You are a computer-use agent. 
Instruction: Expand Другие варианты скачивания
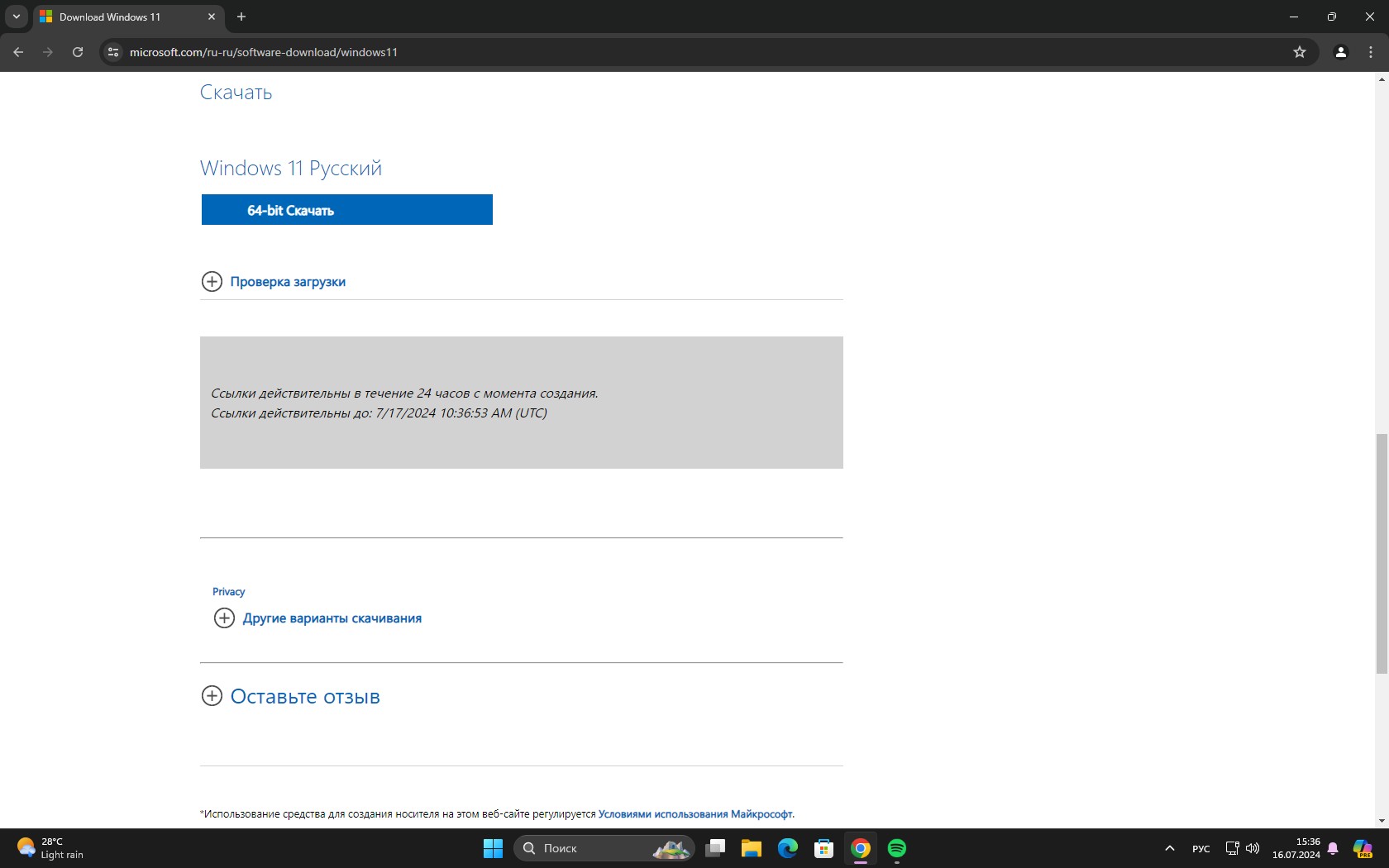317,618
